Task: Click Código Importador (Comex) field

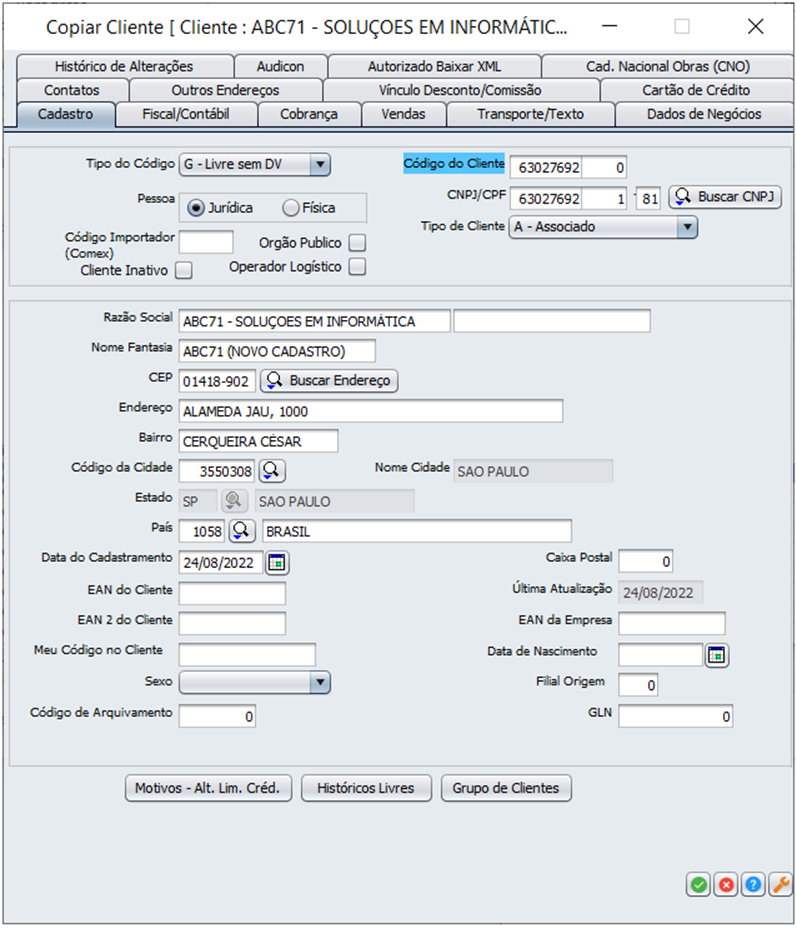Action: [x=206, y=243]
